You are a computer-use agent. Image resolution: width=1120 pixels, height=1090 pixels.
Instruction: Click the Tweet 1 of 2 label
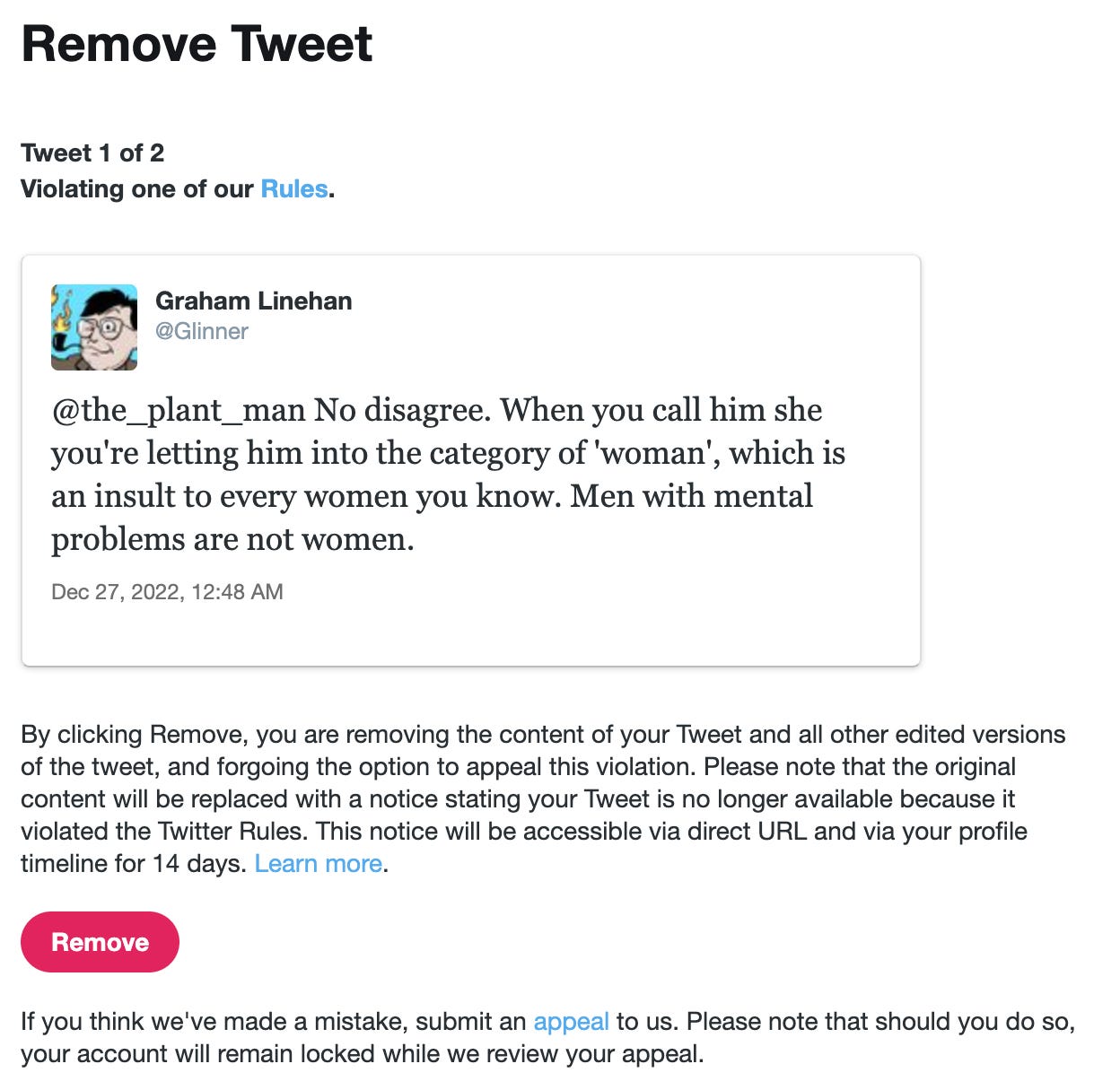coord(92,153)
